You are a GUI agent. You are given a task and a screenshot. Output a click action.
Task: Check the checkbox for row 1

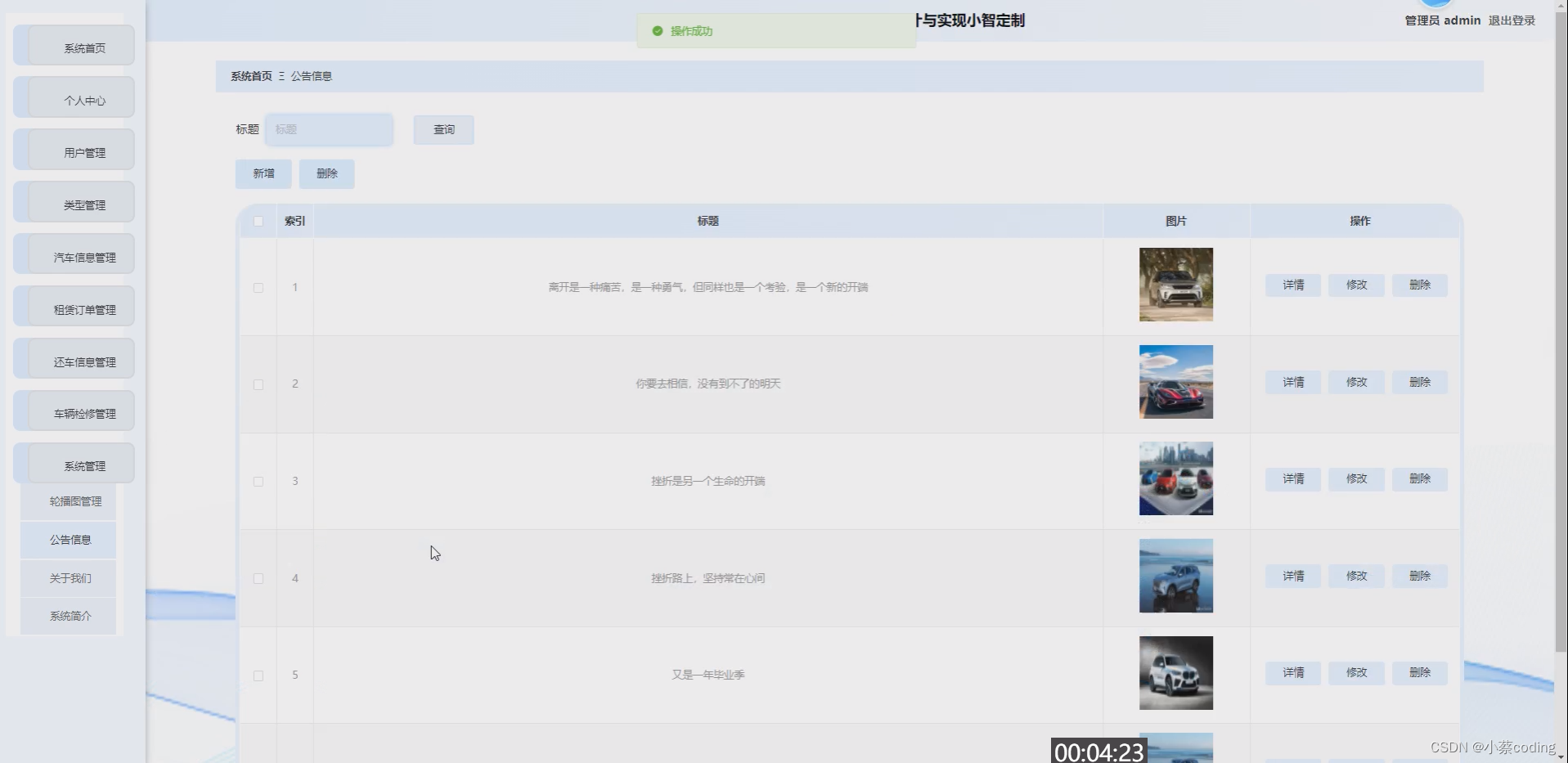[x=258, y=288]
